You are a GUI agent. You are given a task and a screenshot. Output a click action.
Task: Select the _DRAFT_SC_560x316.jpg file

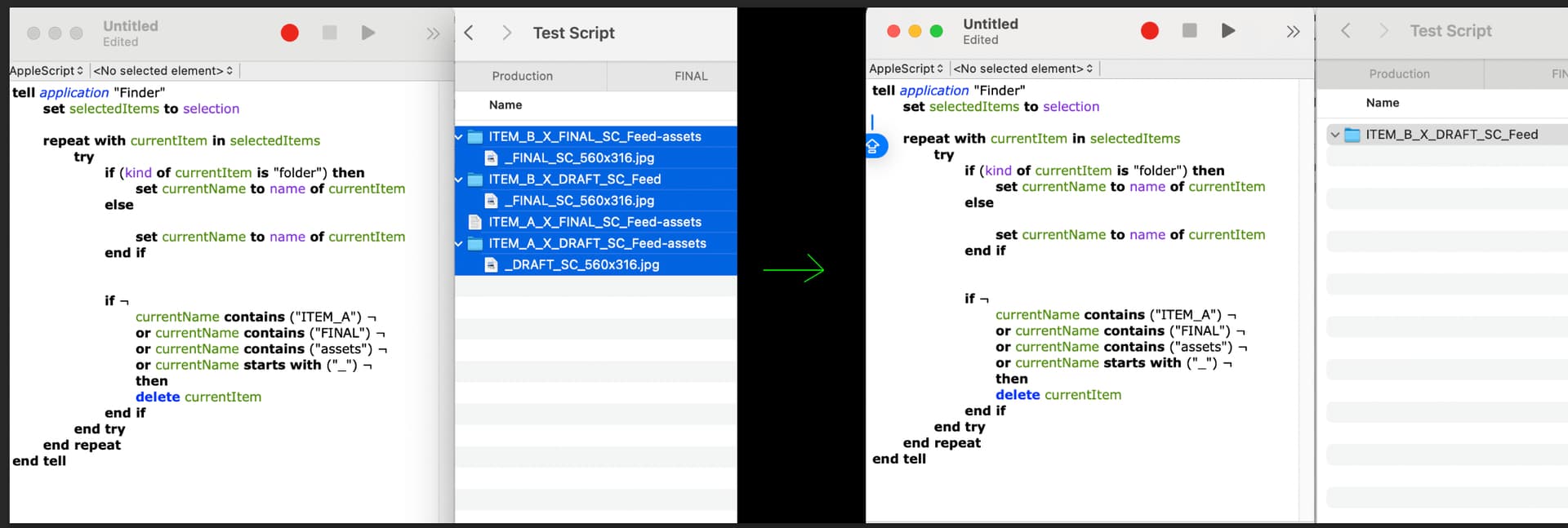tap(581, 264)
